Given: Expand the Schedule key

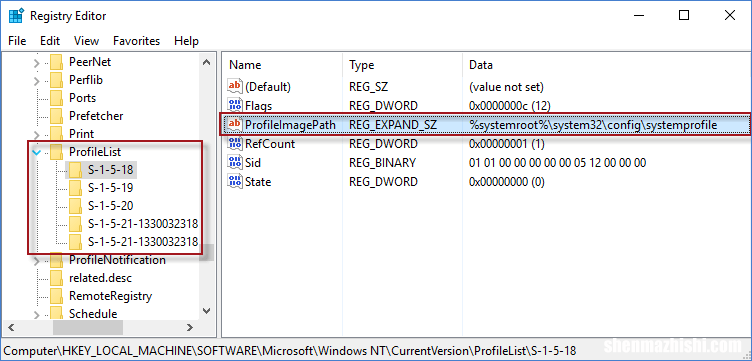Looking at the screenshot, I should click(36, 314).
